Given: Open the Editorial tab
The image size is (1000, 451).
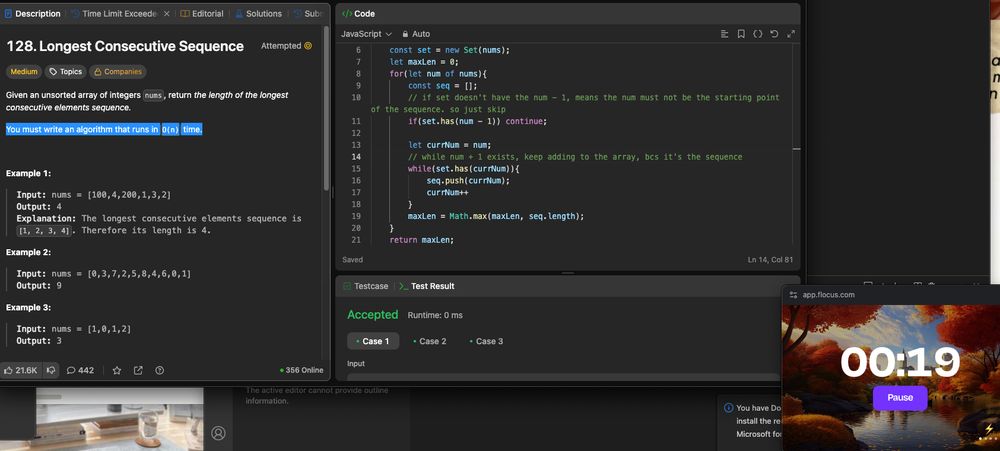Looking at the screenshot, I should pyautogui.click(x=202, y=13).
